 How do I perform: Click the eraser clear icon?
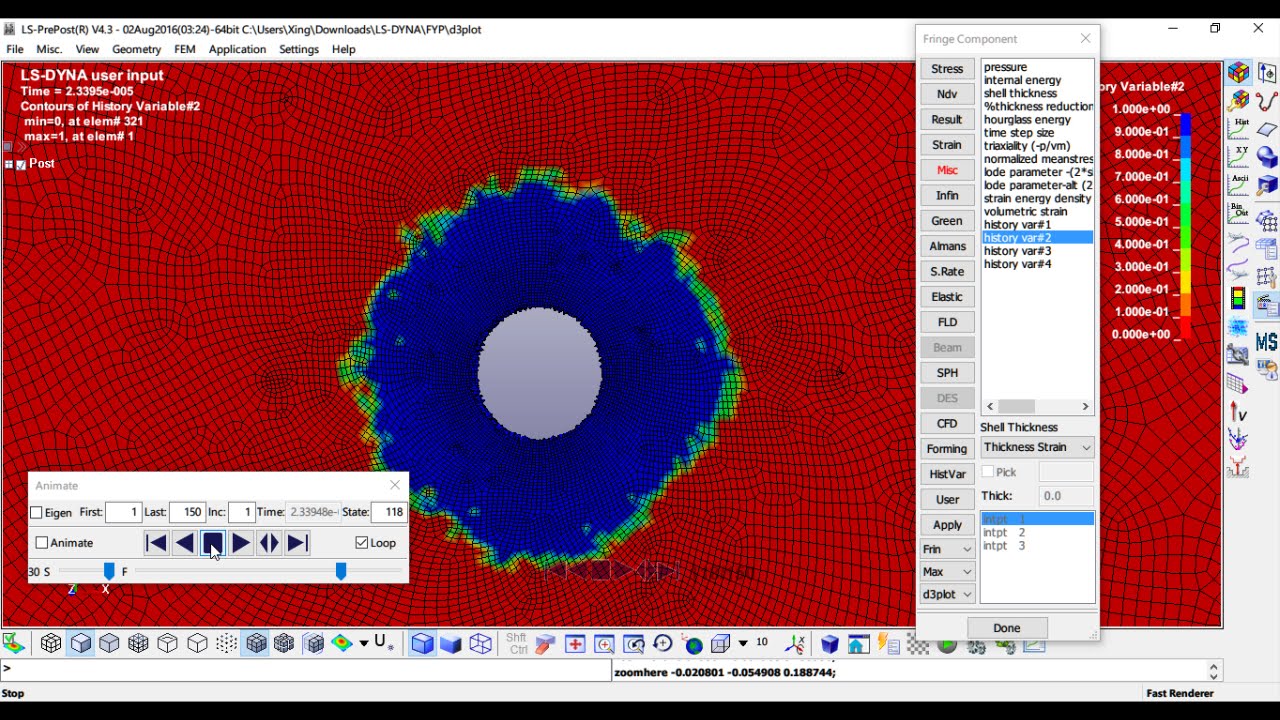coord(546,644)
